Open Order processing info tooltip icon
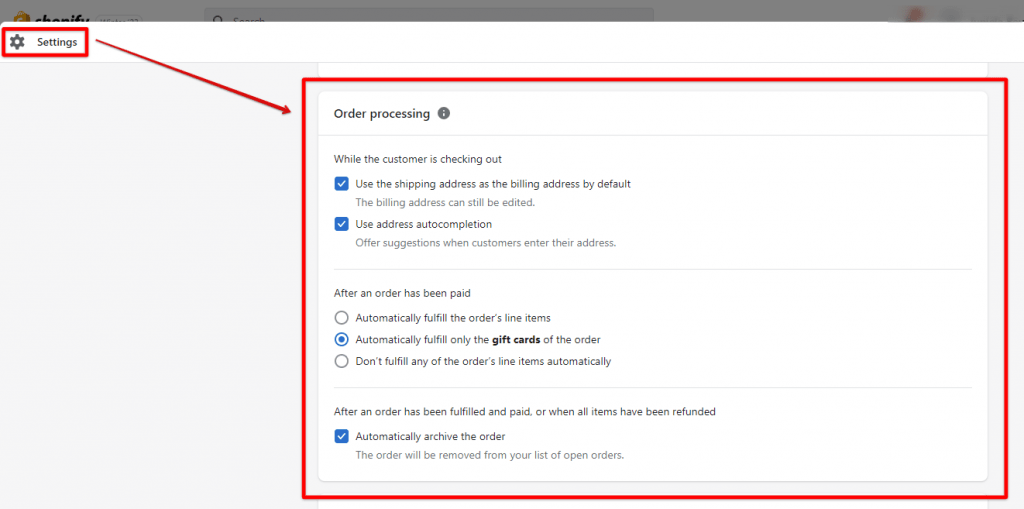 pyautogui.click(x=444, y=113)
